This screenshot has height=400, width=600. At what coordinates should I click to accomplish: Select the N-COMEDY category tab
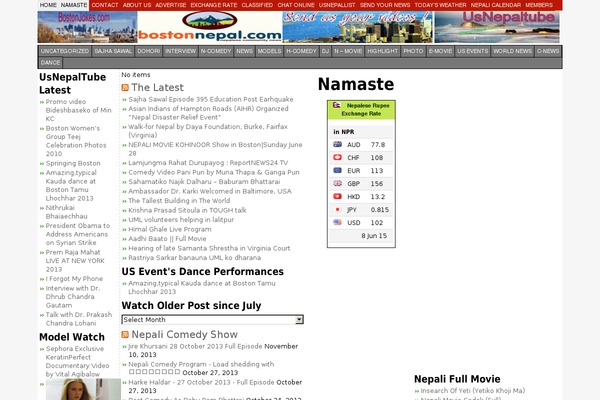coord(216,51)
